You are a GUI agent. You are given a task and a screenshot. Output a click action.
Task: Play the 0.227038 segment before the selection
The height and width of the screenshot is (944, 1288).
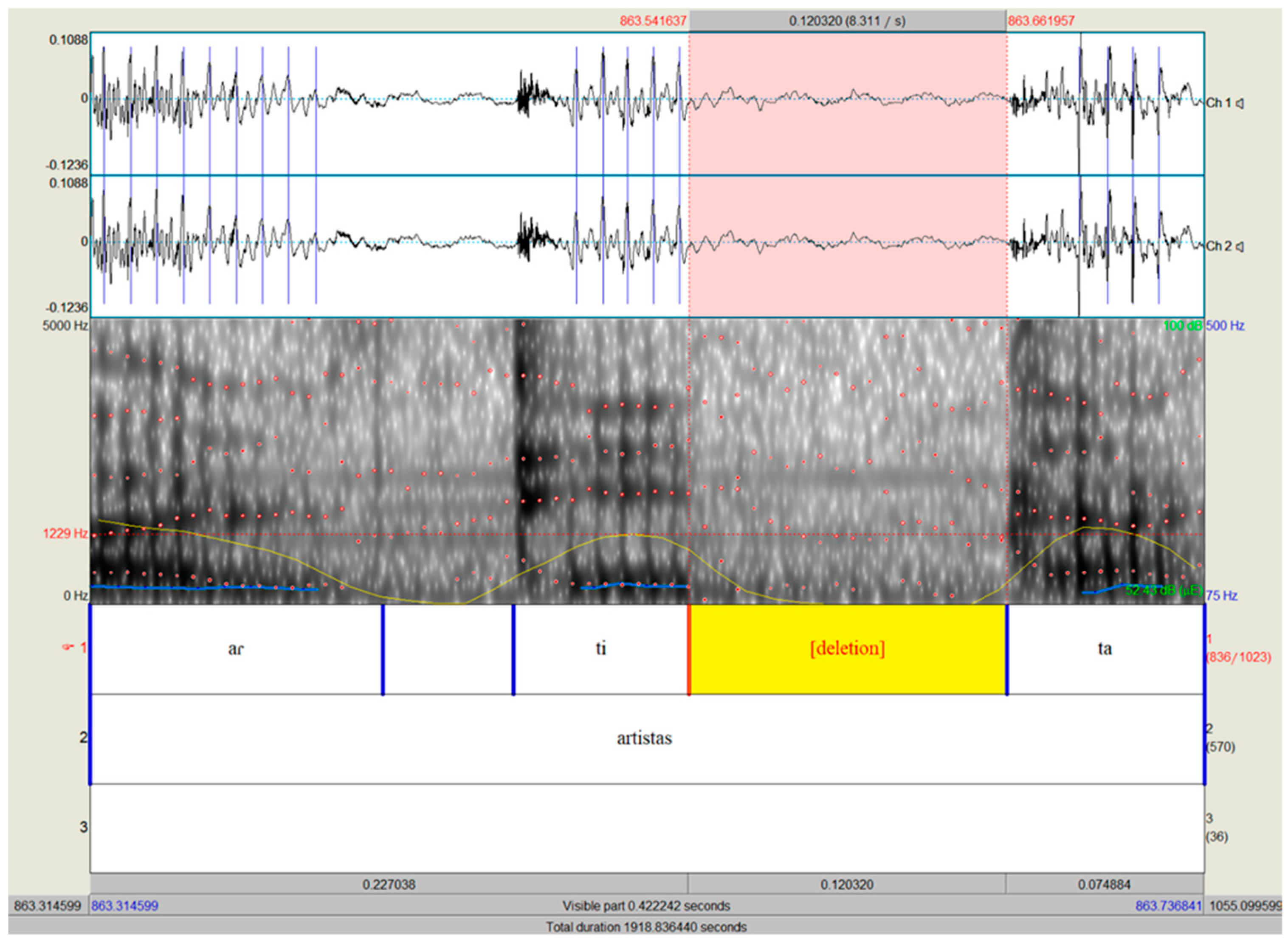389,885
